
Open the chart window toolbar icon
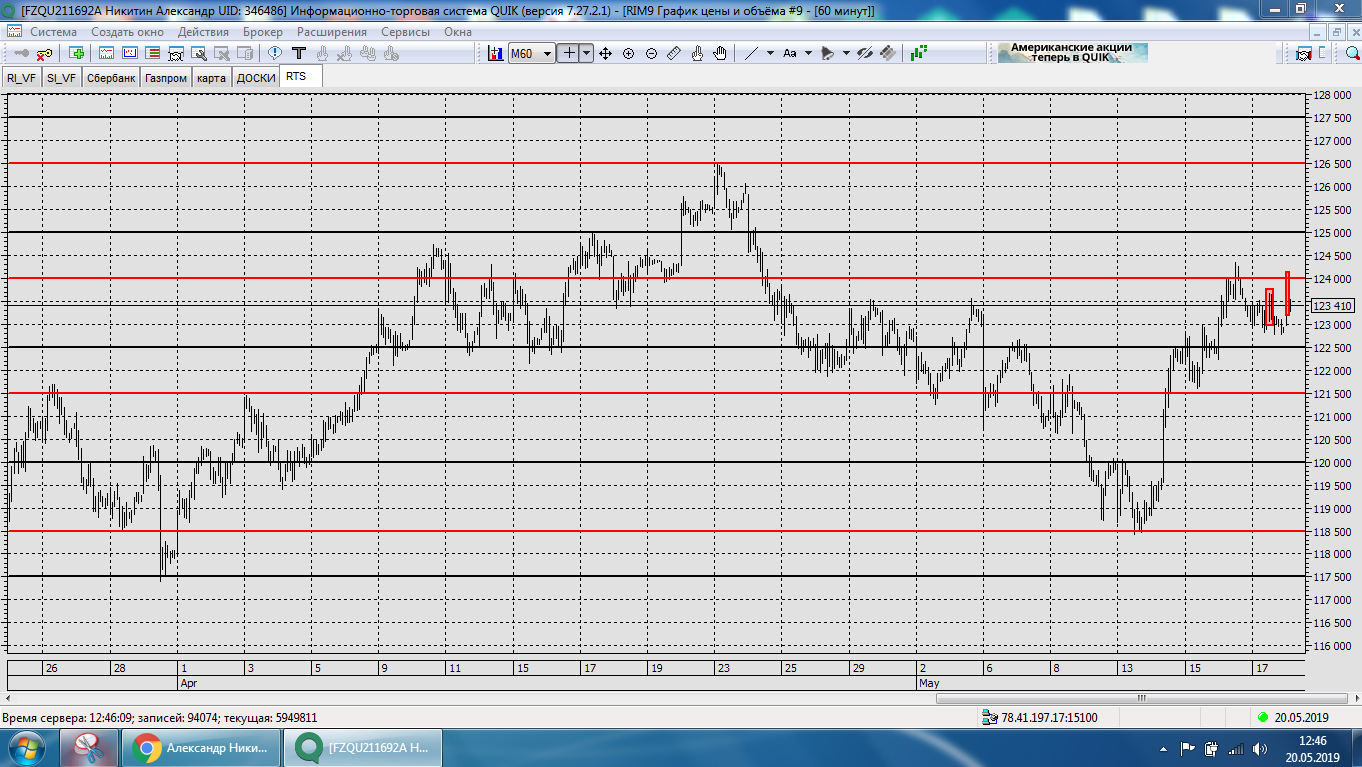point(106,53)
